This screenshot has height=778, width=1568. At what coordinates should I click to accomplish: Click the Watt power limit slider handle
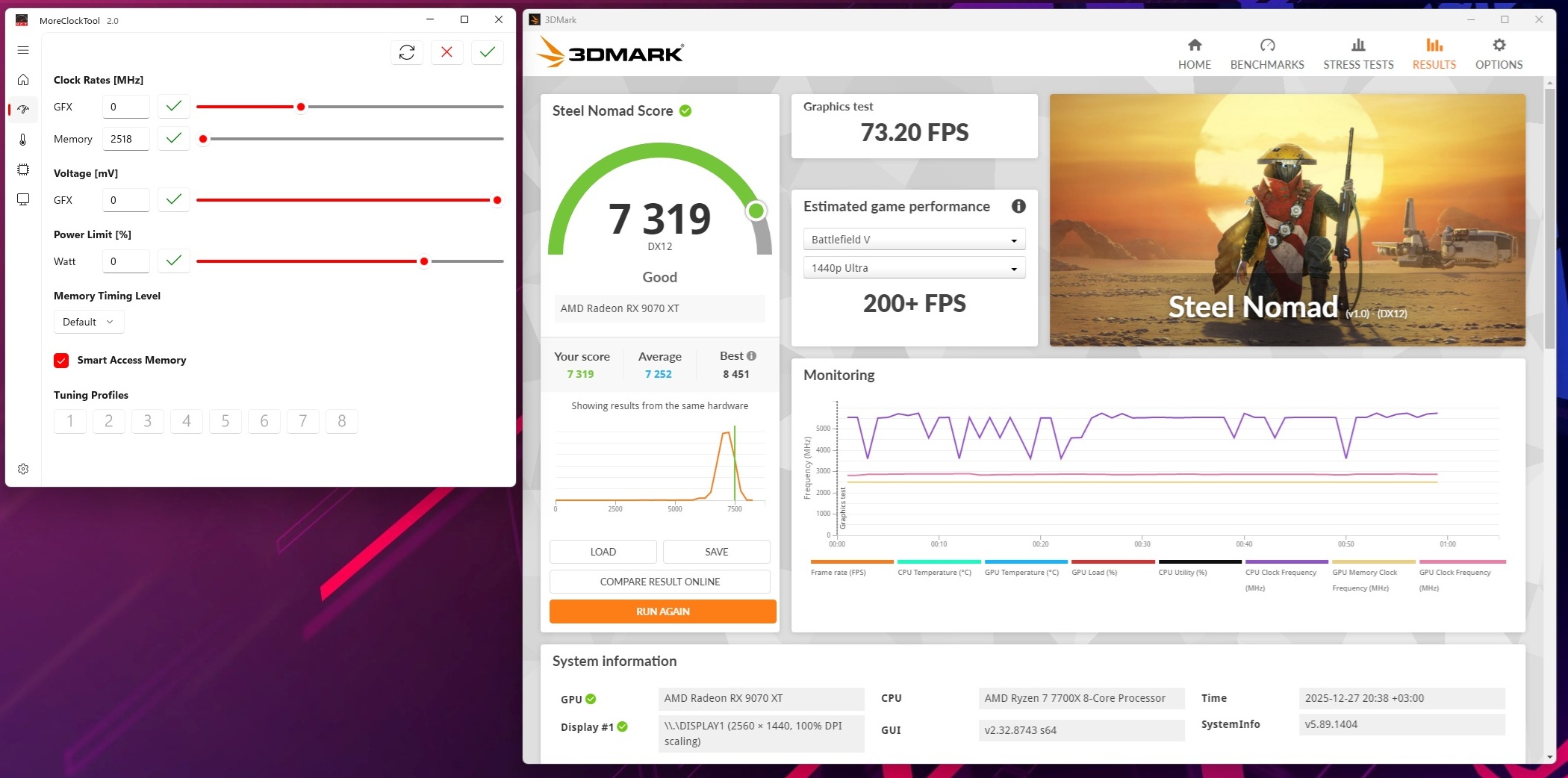point(424,261)
